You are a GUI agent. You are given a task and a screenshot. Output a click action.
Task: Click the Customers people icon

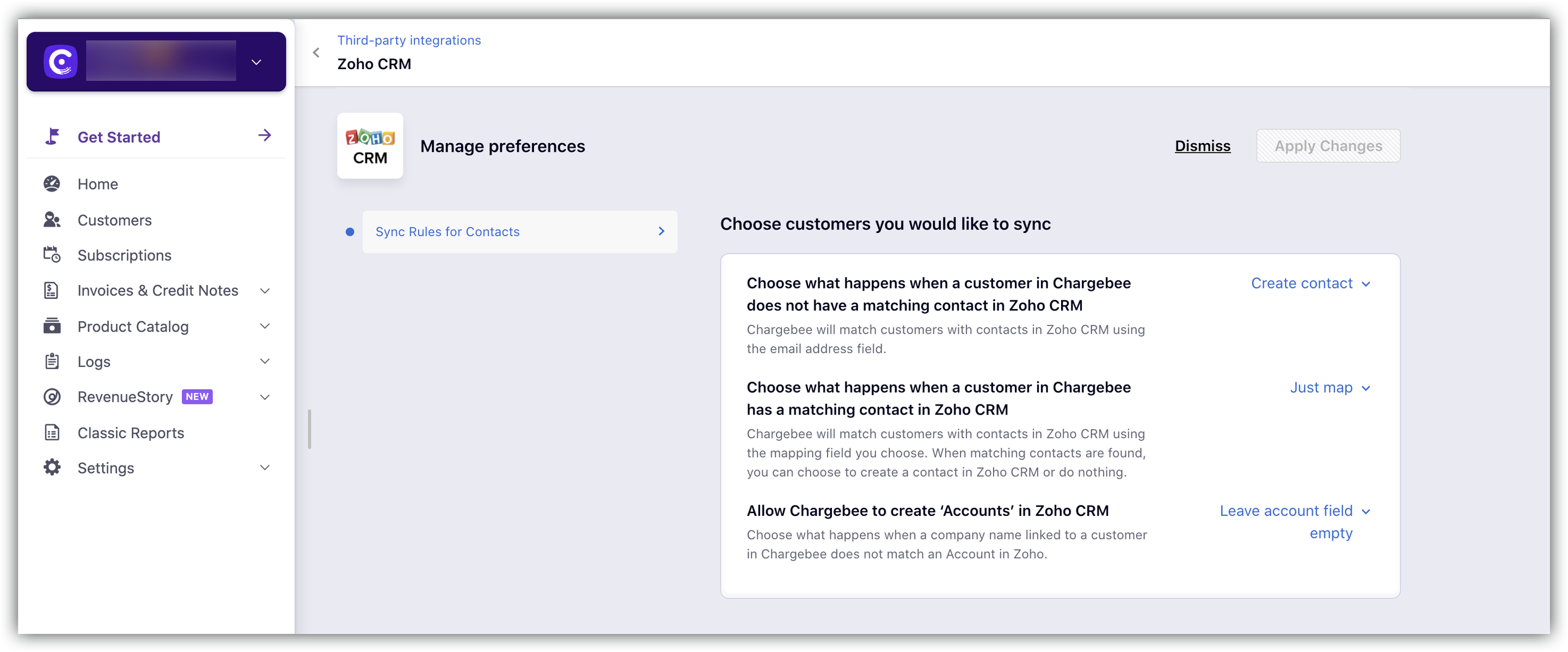[52, 219]
